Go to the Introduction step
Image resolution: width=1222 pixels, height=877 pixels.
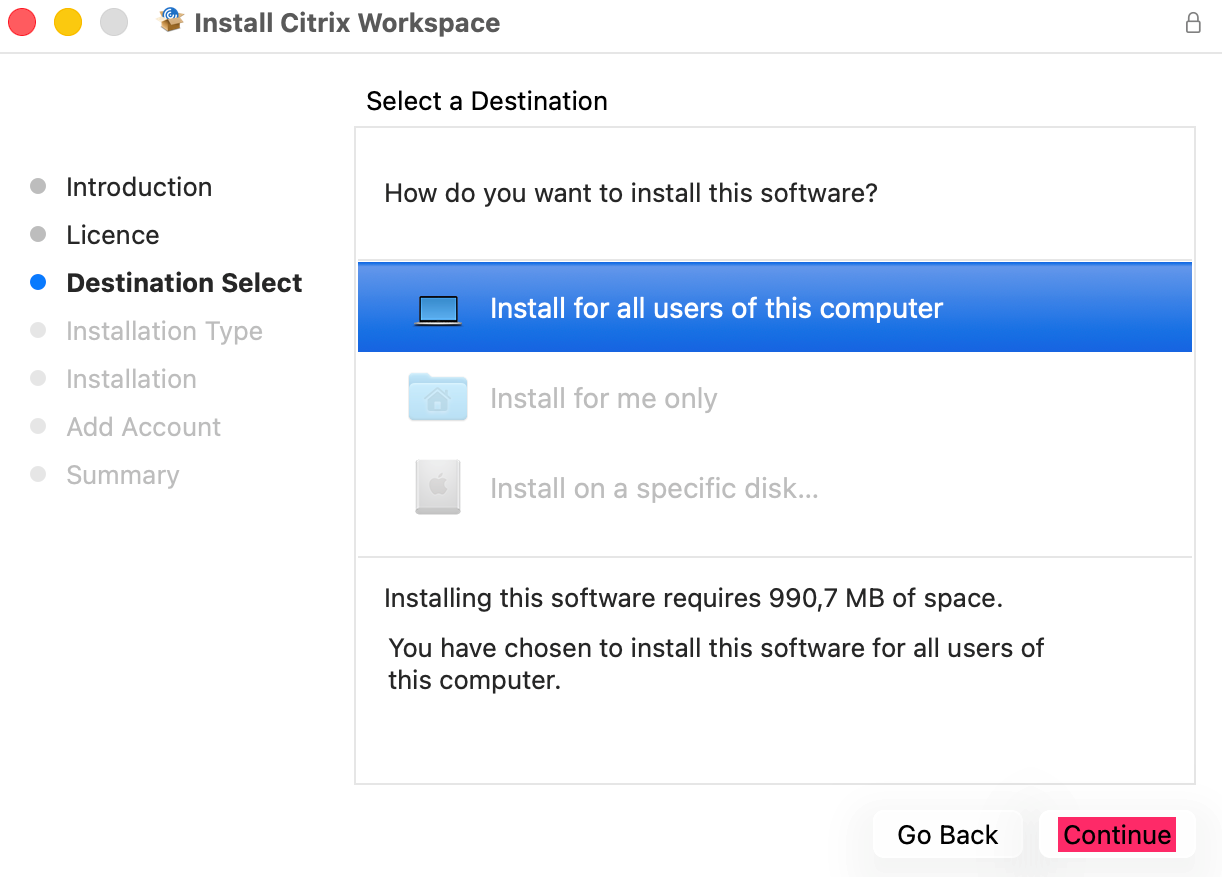pyautogui.click(x=139, y=187)
